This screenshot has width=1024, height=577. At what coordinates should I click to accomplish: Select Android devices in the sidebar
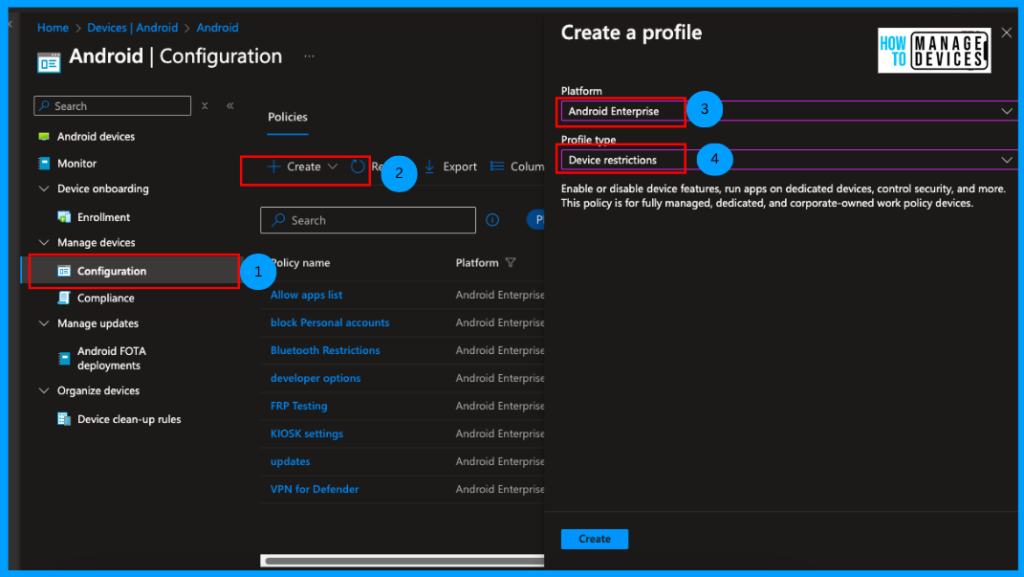coord(95,136)
